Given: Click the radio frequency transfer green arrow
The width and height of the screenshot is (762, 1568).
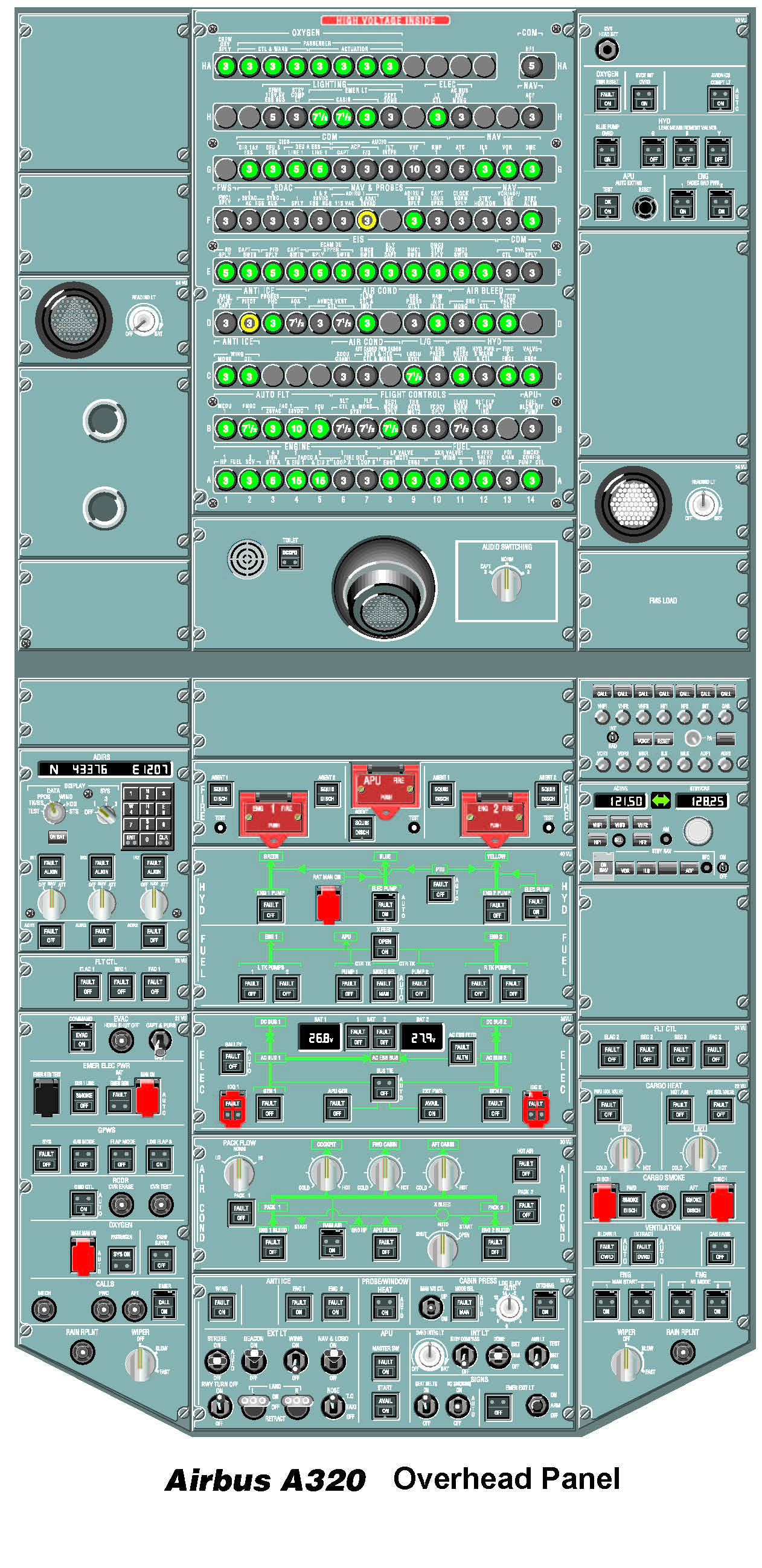Looking at the screenshot, I should coord(661,801).
